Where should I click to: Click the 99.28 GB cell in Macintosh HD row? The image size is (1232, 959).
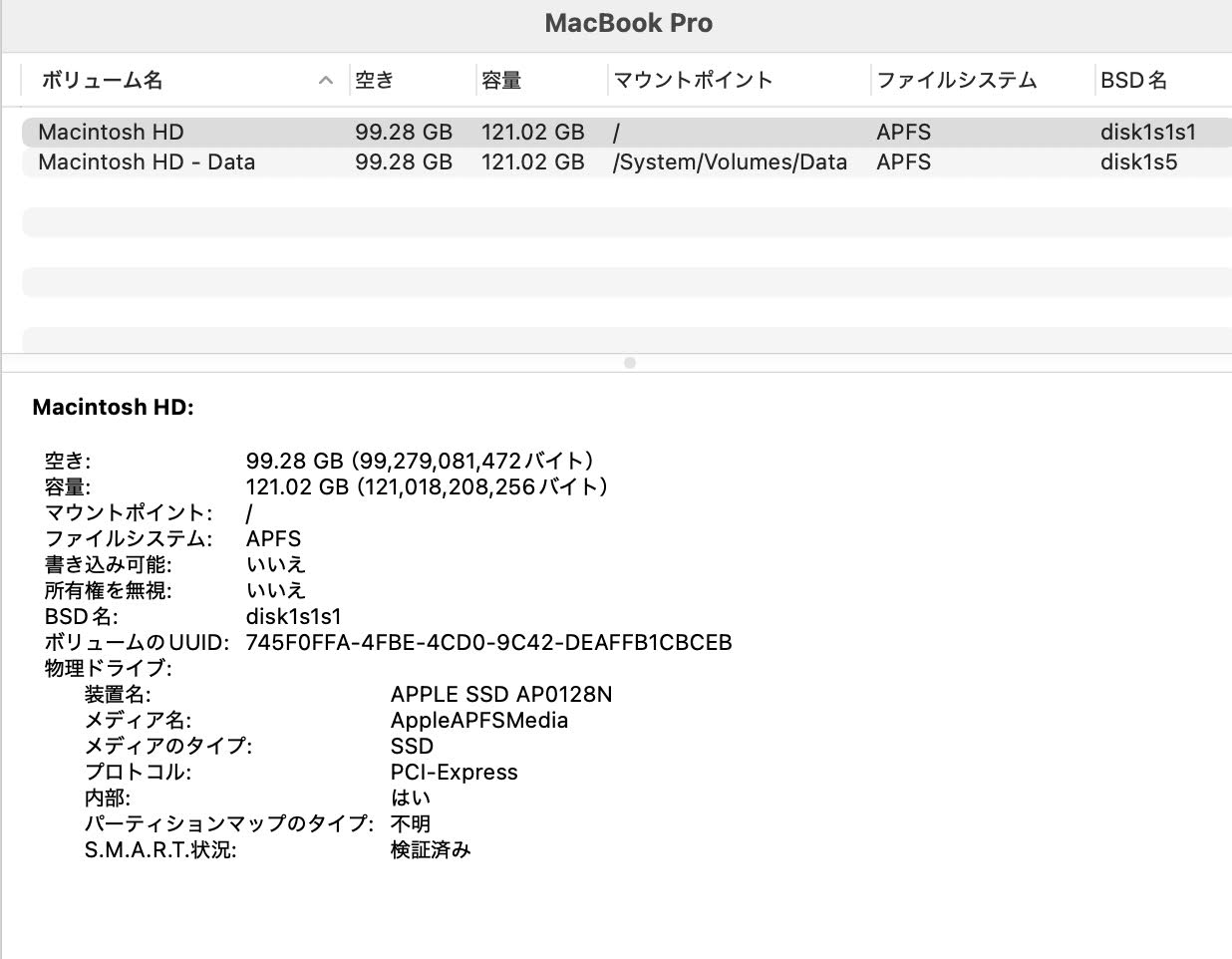tap(404, 132)
